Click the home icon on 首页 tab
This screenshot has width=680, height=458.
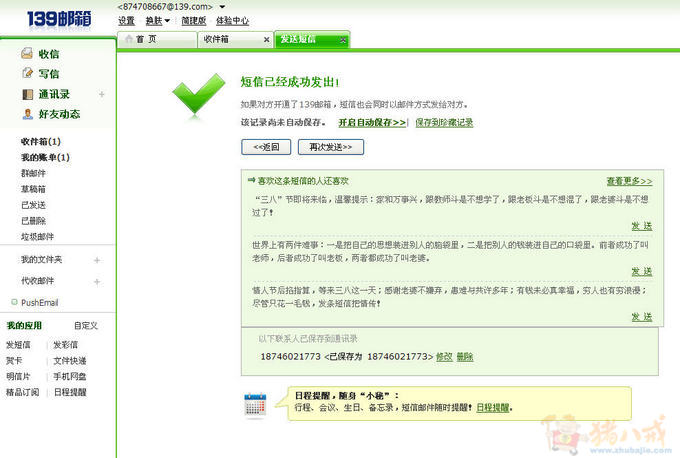129,39
